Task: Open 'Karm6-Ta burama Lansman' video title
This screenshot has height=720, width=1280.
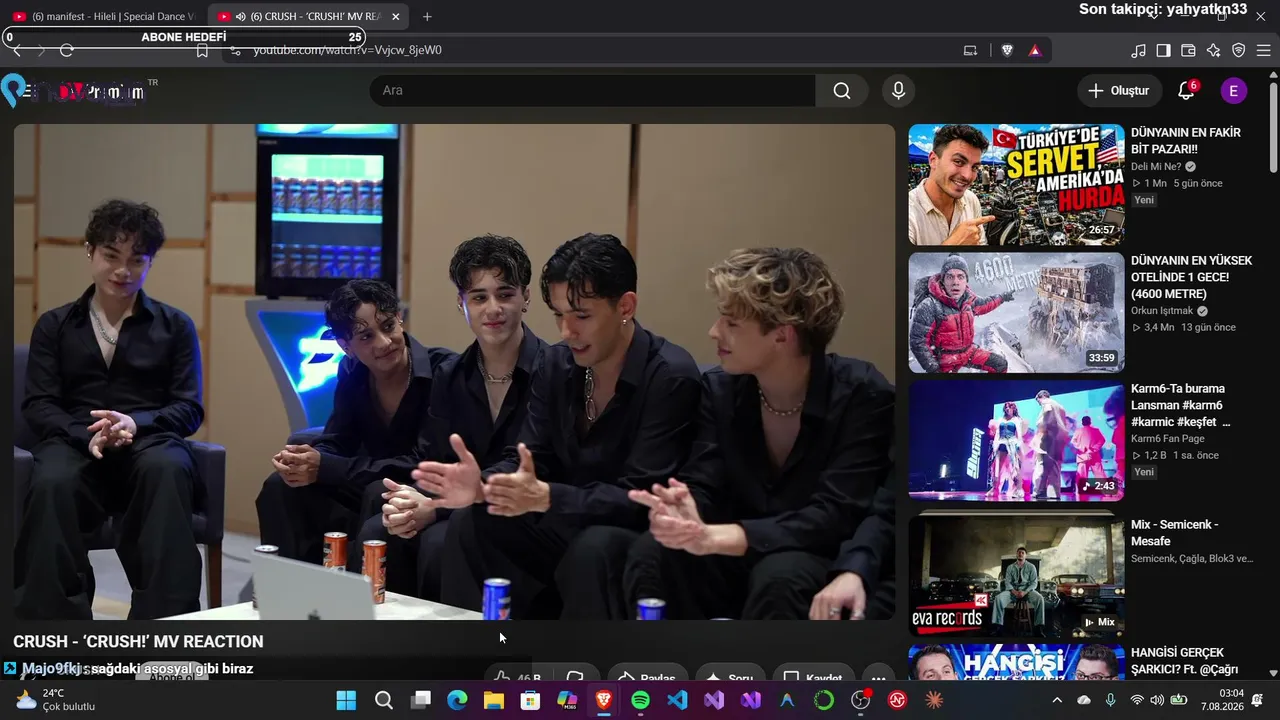Action: 1181,405
